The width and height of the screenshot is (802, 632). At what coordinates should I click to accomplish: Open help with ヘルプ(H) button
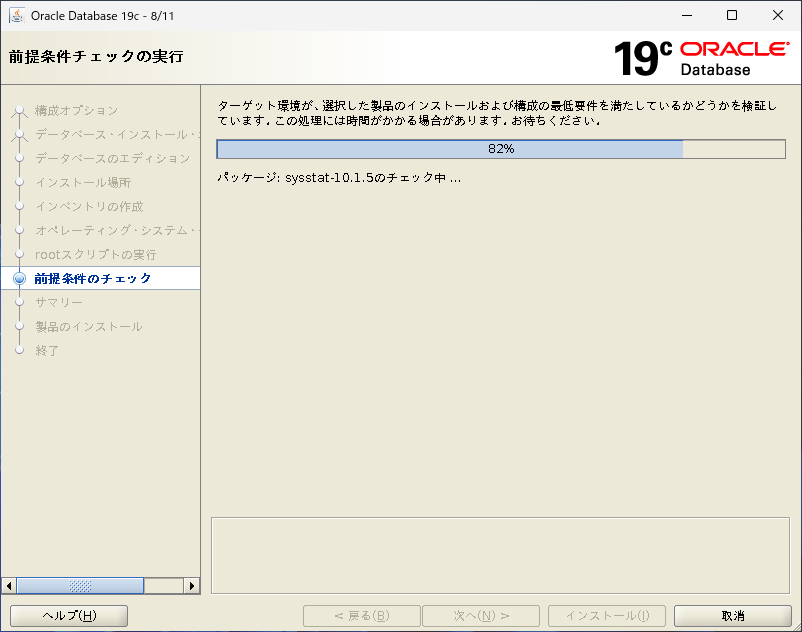tap(69, 616)
